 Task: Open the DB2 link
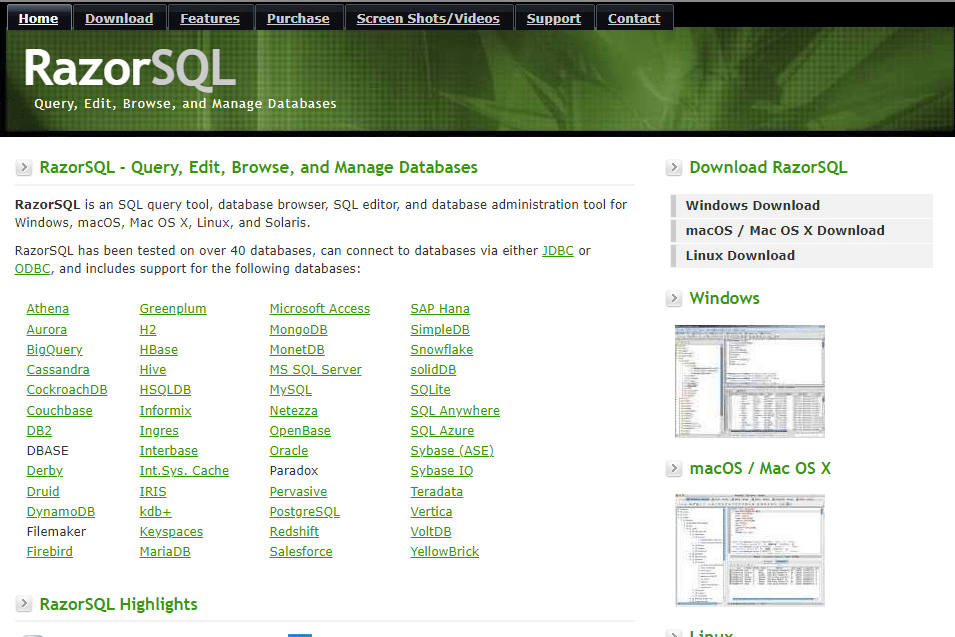click(39, 431)
